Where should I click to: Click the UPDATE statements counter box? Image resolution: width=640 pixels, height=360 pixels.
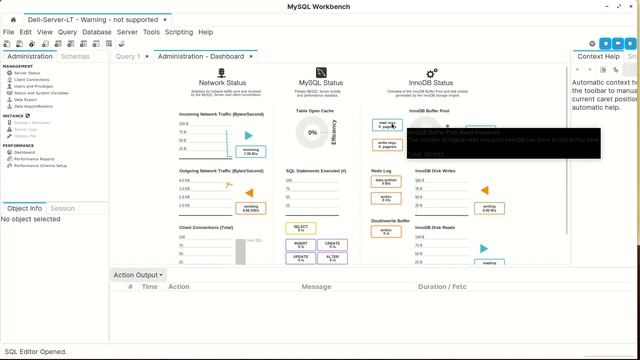pos(301,258)
